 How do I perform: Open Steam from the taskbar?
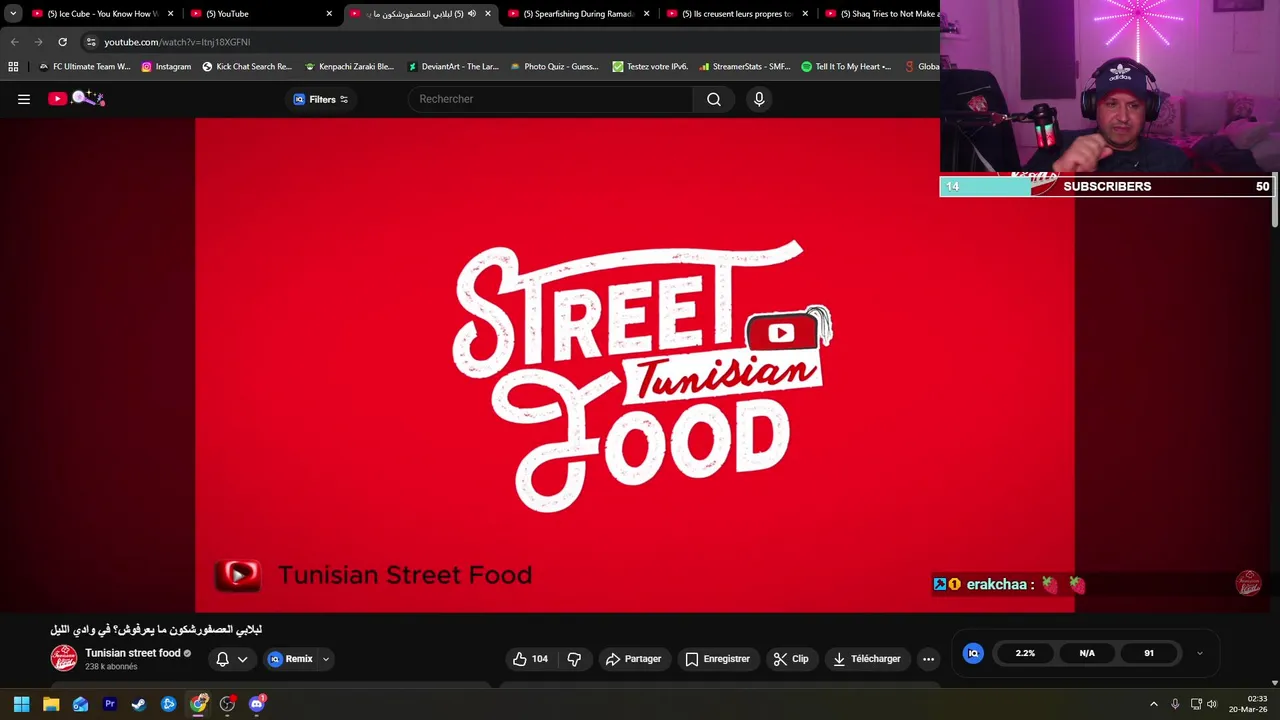[x=139, y=704]
